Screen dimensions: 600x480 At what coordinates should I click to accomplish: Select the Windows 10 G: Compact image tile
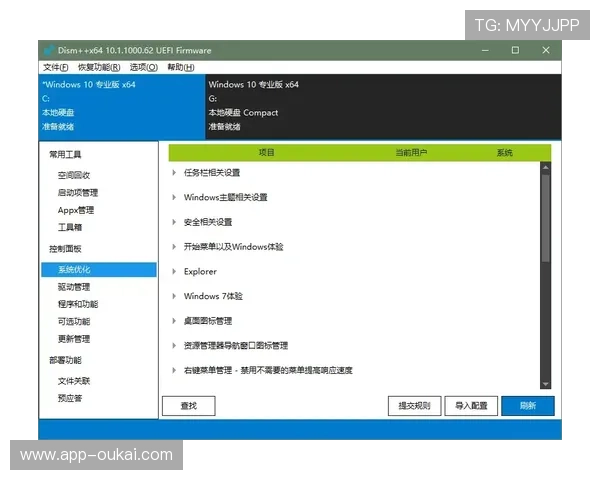click(383, 106)
